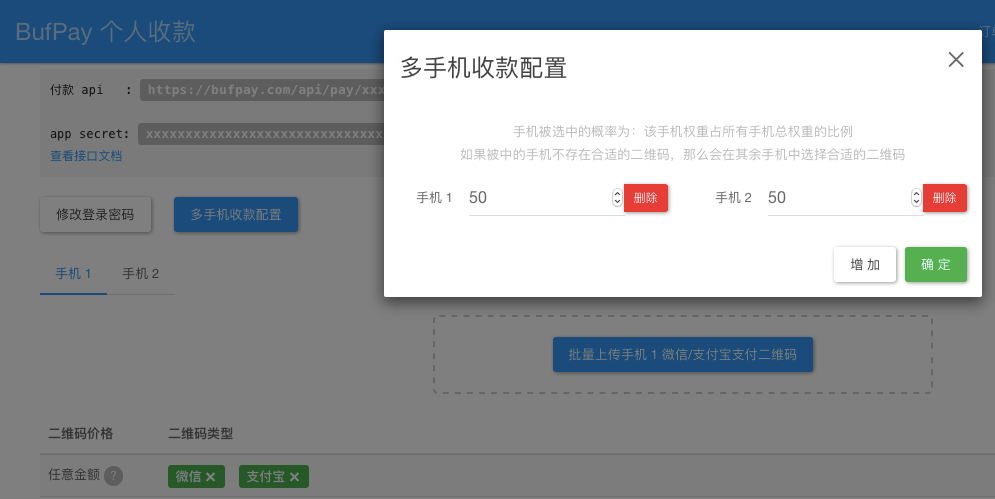This screenshot has height=499, width=995.
Task: Open 多手机收款配置 via the blue button
Action: tap(236, 214)
